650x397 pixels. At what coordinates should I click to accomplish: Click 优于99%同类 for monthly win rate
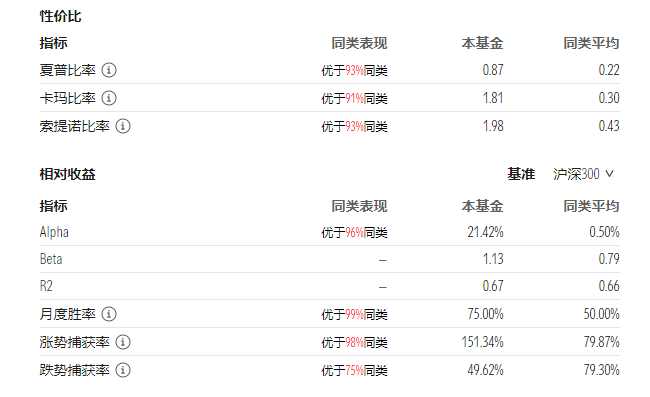(354, 315)
